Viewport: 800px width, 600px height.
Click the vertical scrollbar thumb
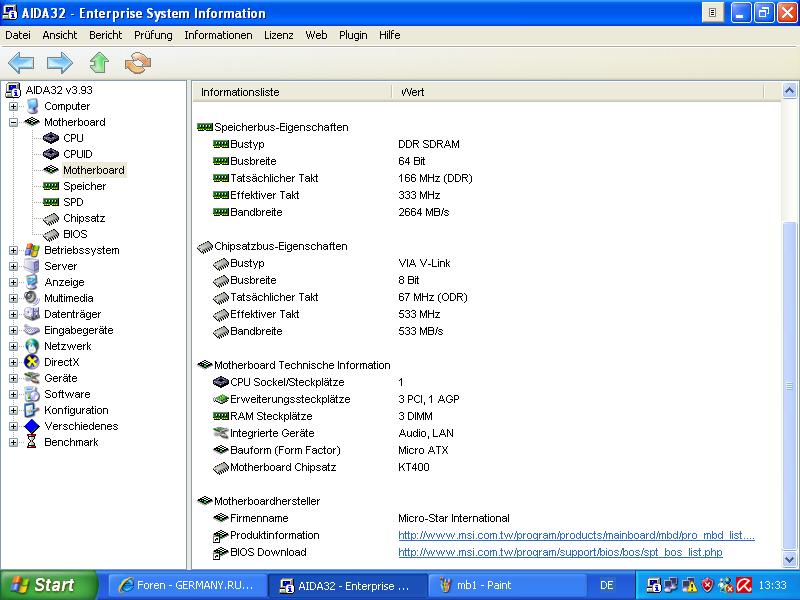tap(789, 386)
